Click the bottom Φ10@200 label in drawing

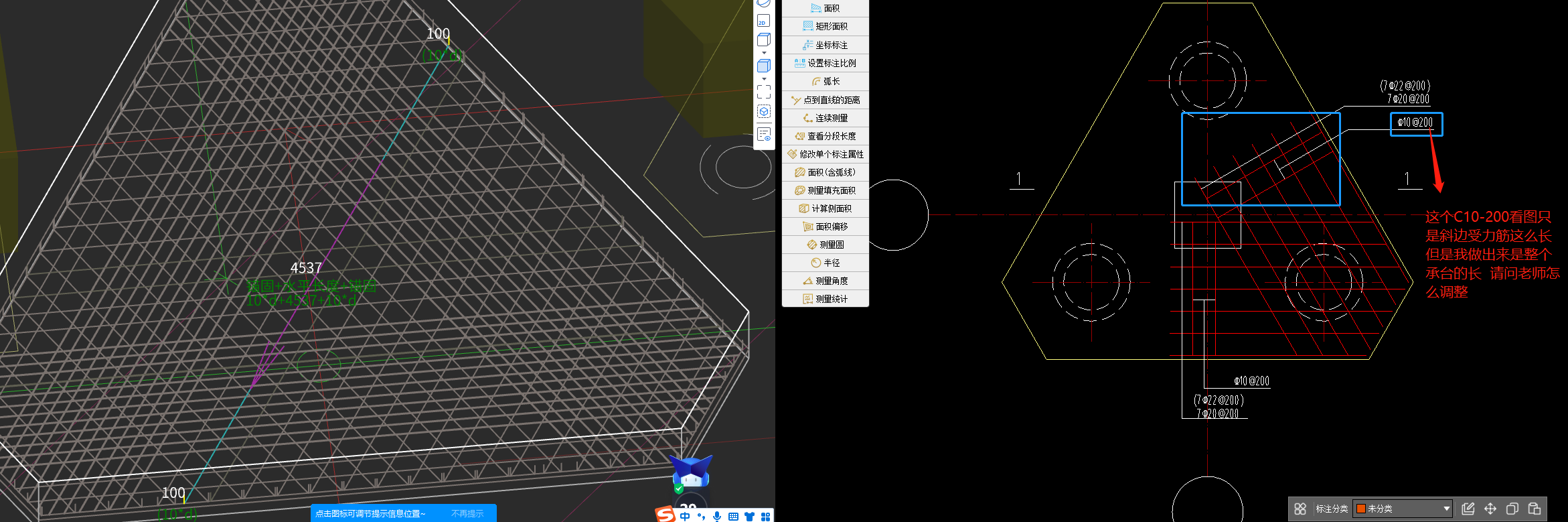click(x=1252, y=381)
